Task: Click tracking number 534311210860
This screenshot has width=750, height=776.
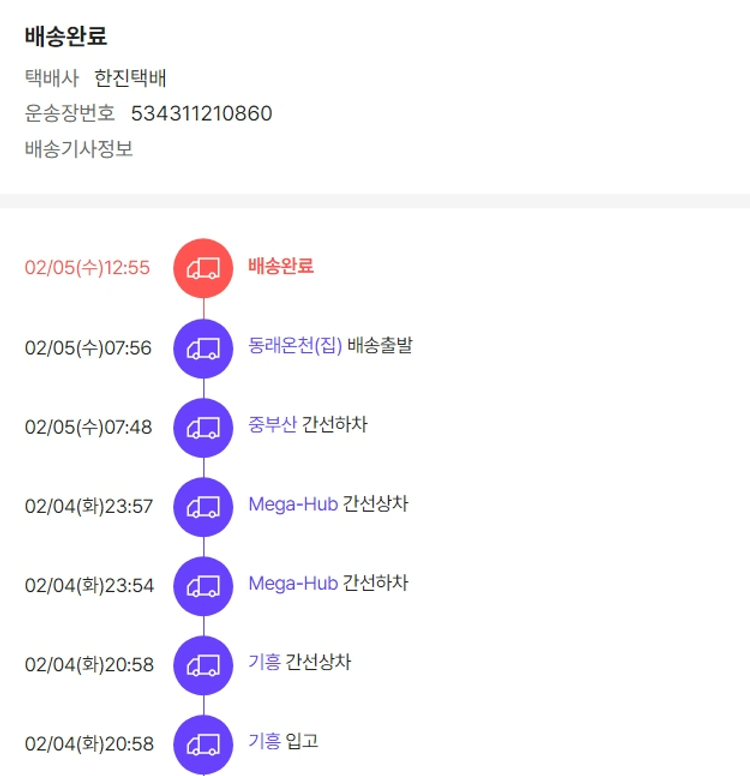Action: (201, 113)
